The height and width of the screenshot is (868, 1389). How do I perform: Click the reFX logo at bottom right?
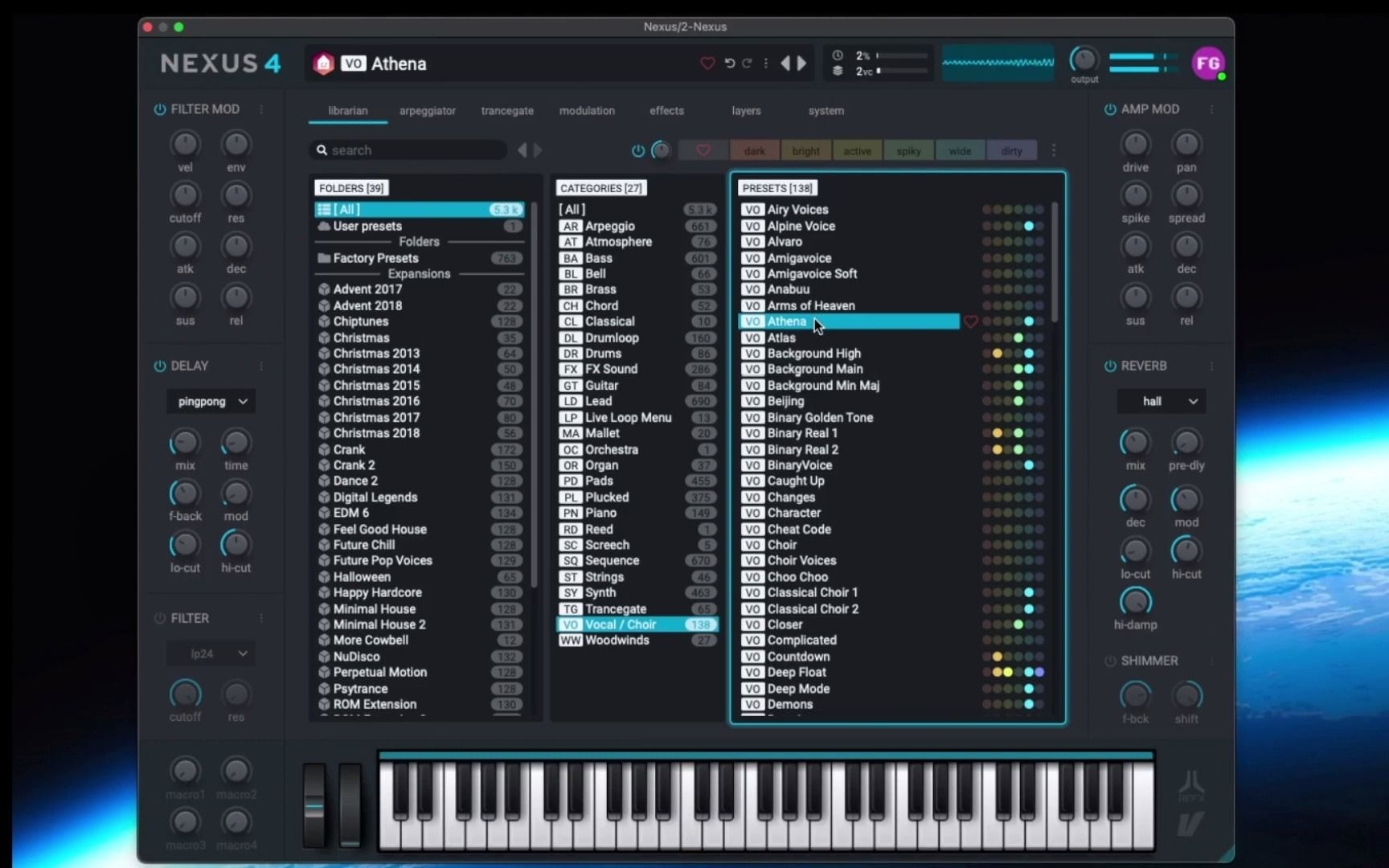pyautogui.click(x=1191, y=785)
